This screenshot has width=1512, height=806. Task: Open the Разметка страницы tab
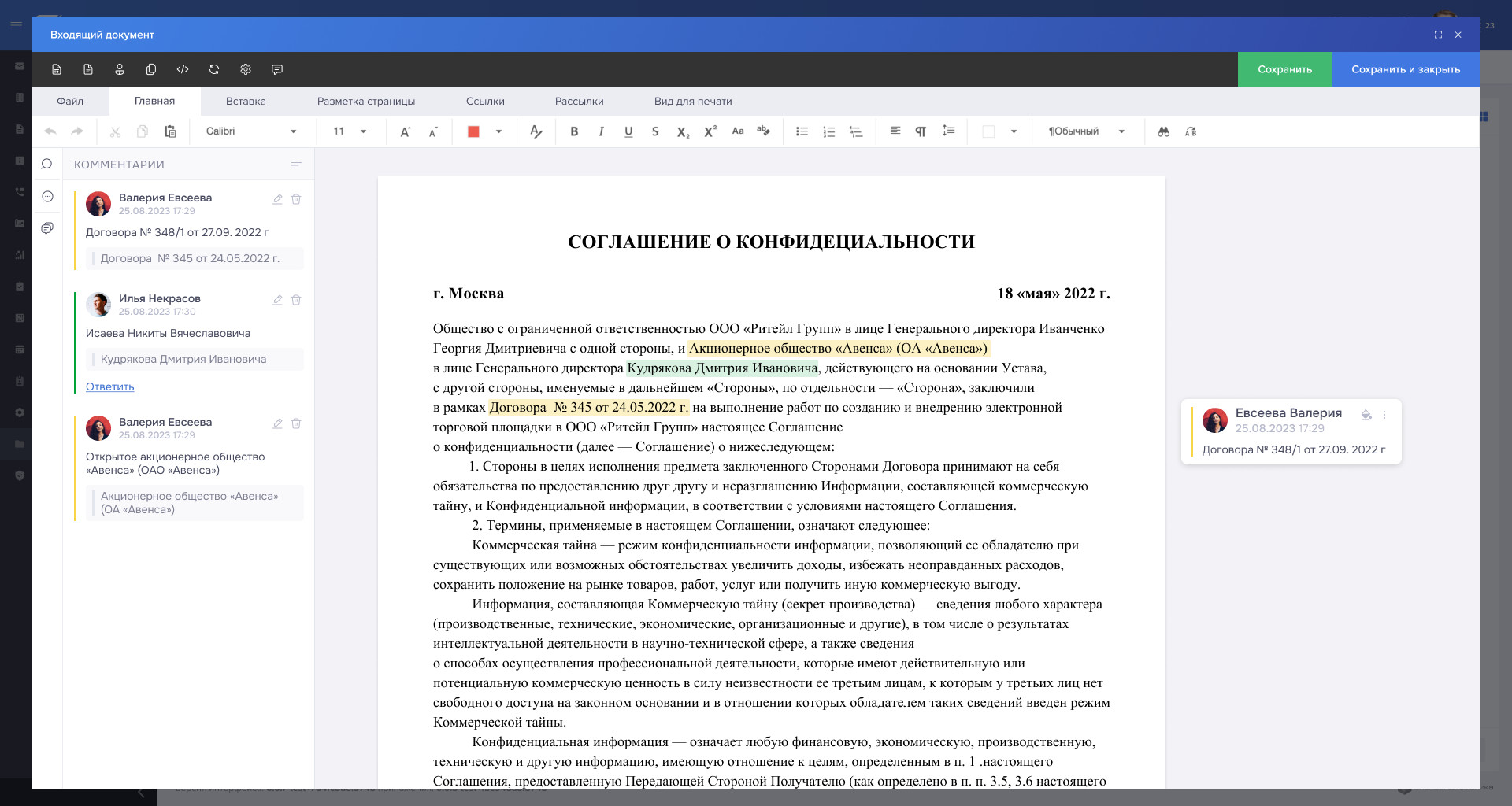point(365,101)
